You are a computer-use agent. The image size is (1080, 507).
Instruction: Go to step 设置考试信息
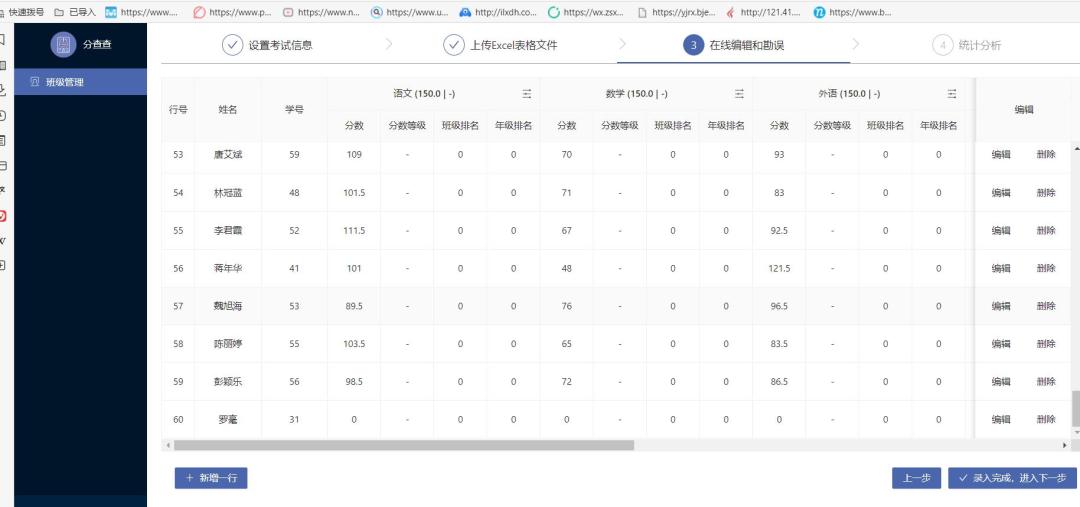click(267, 45)
